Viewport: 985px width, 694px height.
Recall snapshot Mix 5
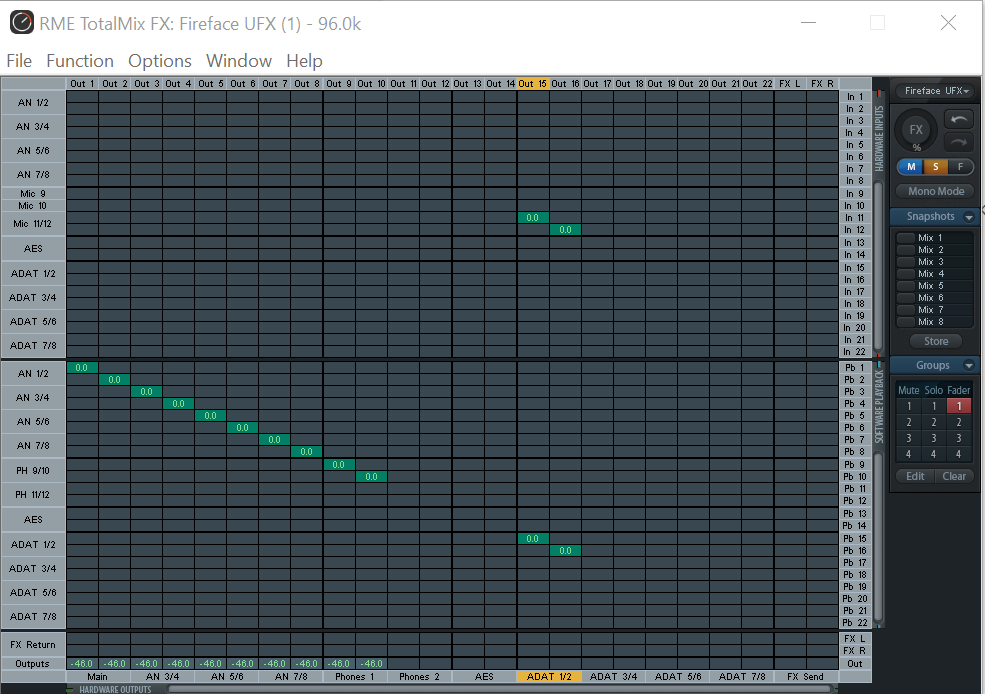click(934, 285)
